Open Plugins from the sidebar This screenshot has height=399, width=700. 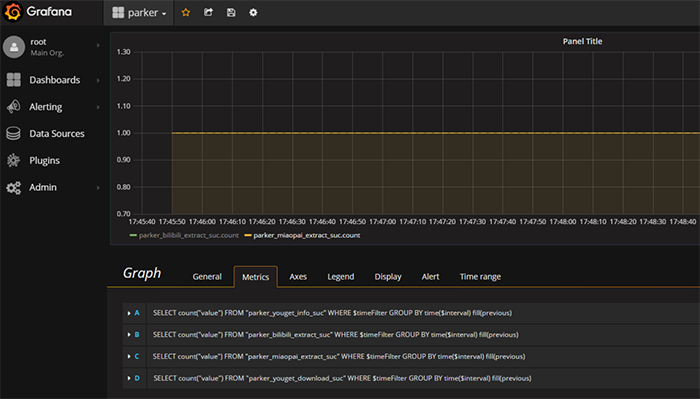44,161
